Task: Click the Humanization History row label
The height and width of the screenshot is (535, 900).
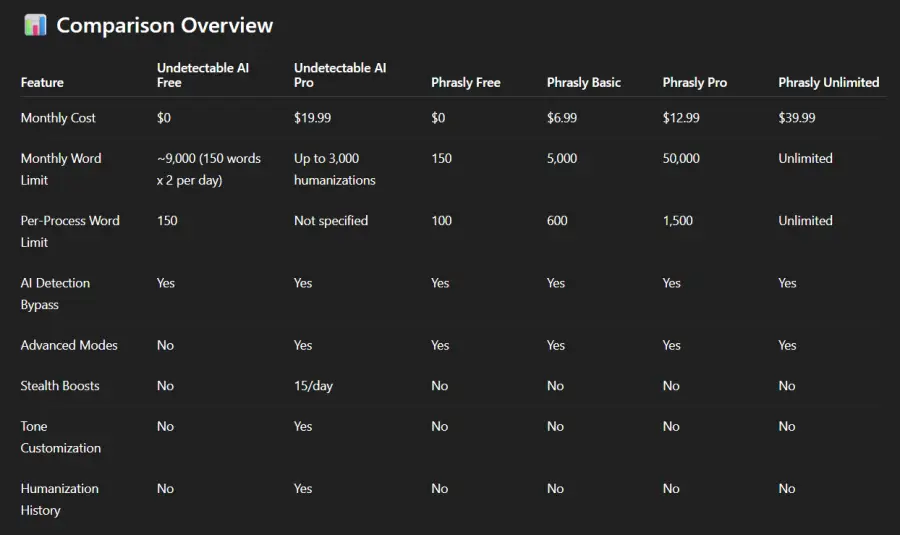Action: [60, 499]
